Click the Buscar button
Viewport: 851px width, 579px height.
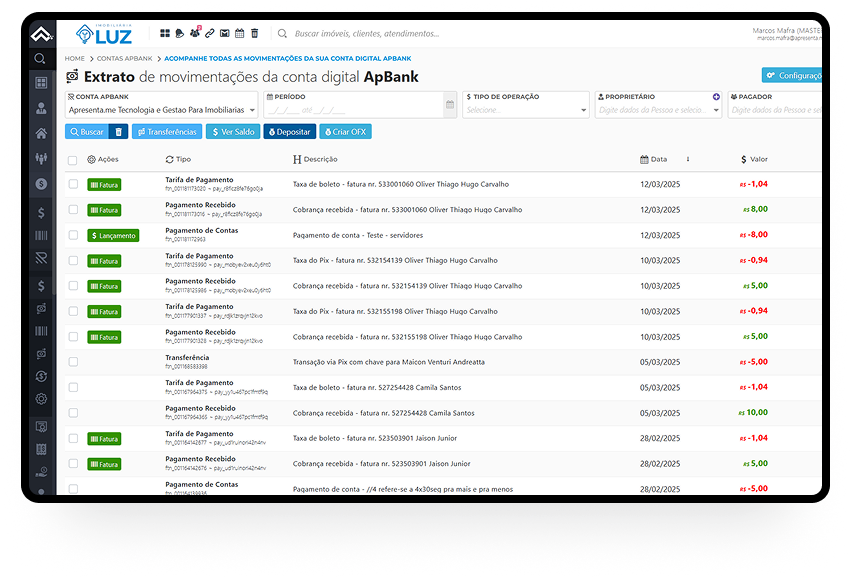click(87, 132)
